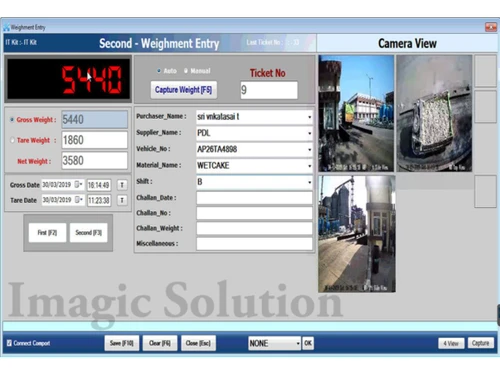
Task: Clear the form with Clear [F6]
Action: point(160,343)
